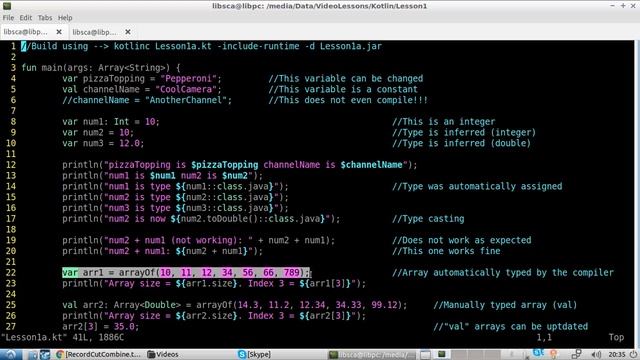
Task: Open the Edit menu
Action: click(x=25, y=18)
